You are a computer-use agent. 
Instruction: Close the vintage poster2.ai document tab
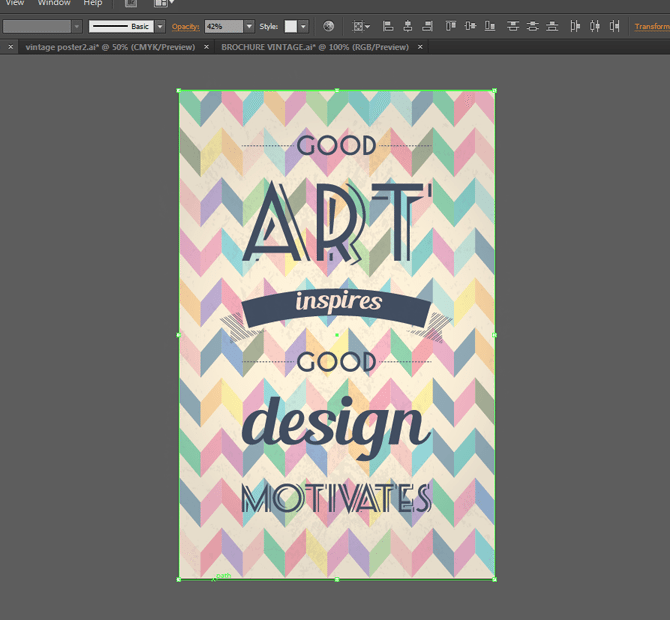click(11, 47)
